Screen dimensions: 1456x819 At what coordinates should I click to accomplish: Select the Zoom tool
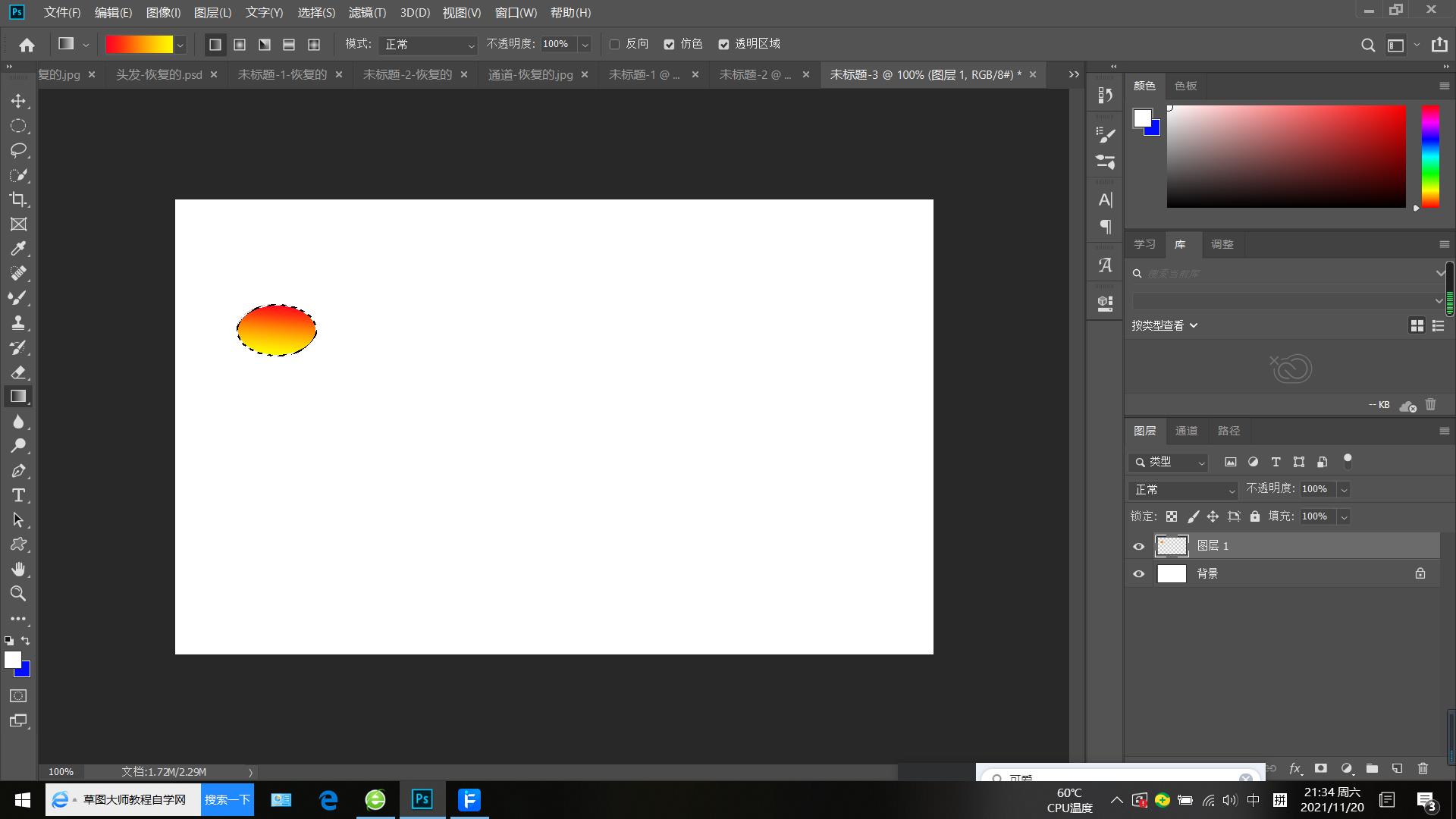click(x=18, y=594)
